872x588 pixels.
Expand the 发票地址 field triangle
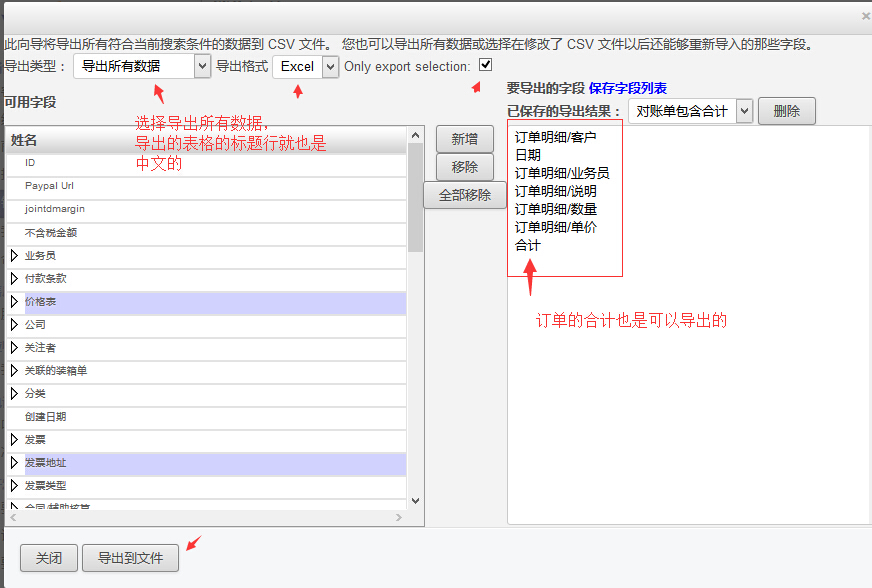click(14, 463)
